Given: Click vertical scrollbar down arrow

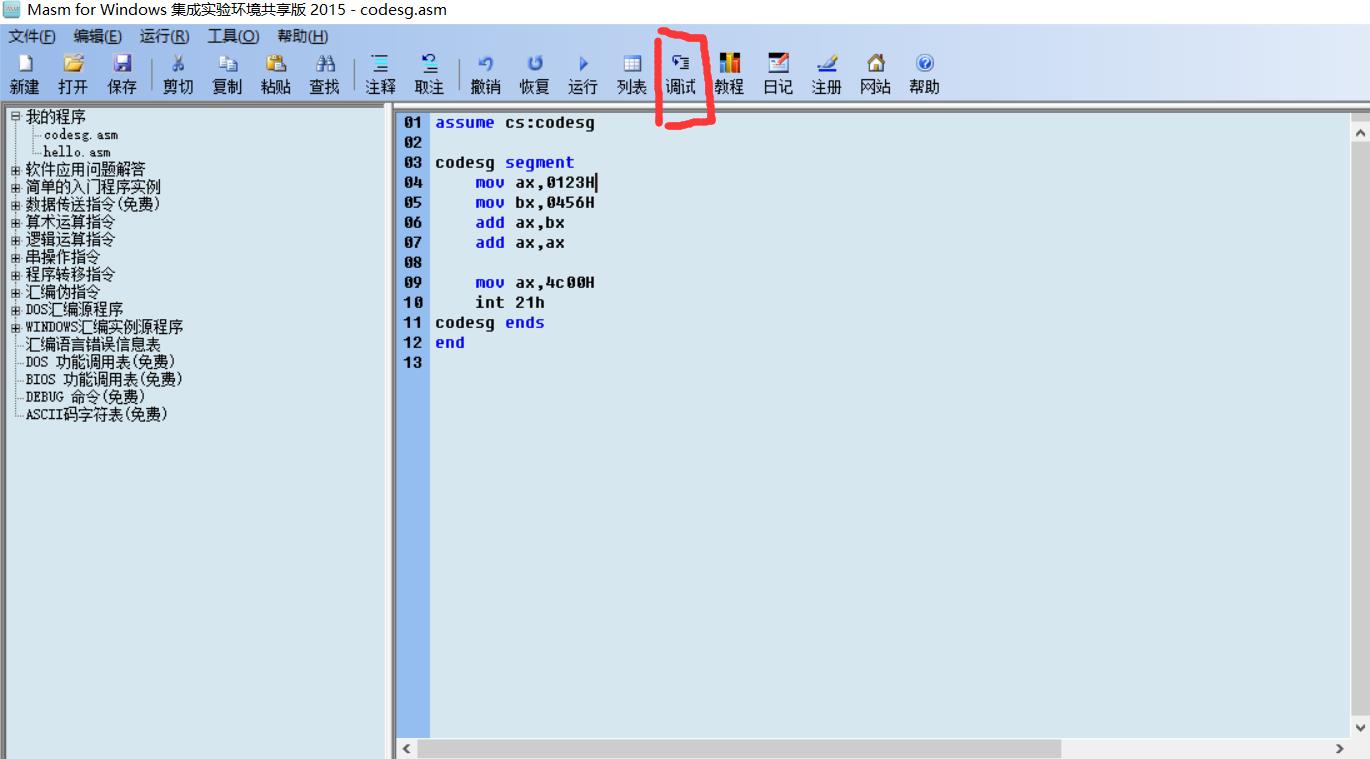Looking at the screenshot, I should pyautogui.click(x=1360, y=728).
